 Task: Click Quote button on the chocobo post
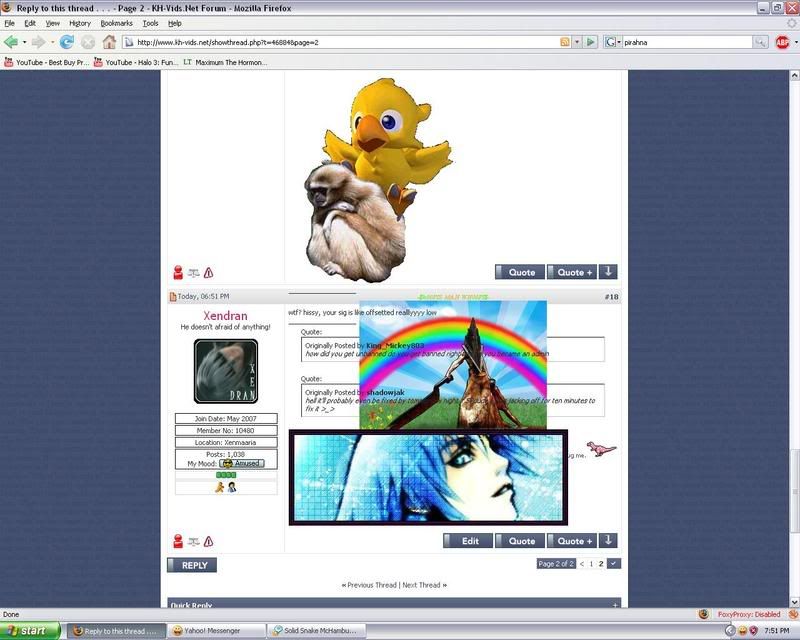pyautogui.click(x=520, y=272)
